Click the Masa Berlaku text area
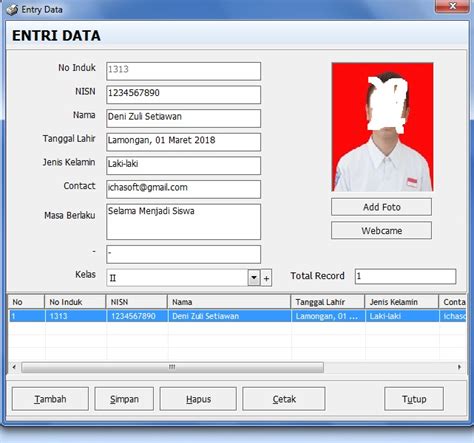This screenshot has height=443, width=474. pyautogui.click(x=183, y=222)
